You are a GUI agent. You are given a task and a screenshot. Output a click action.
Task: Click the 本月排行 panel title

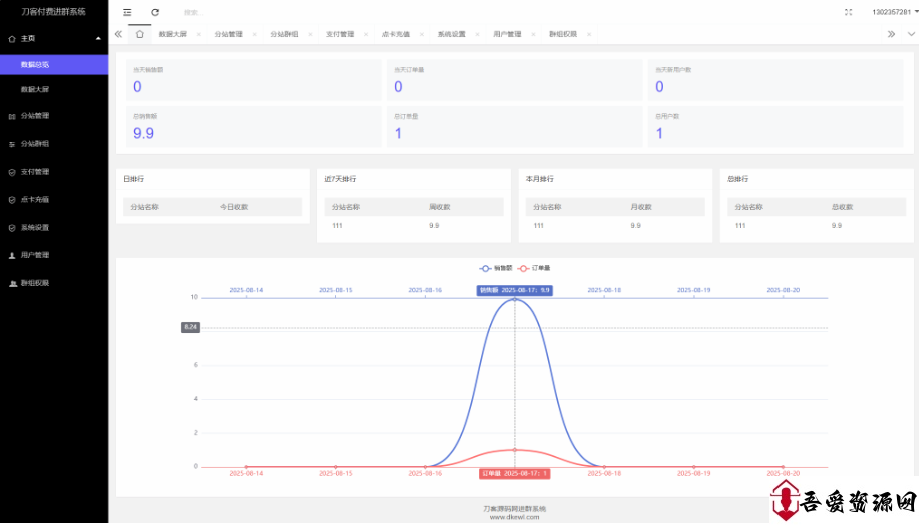[539, 179]
